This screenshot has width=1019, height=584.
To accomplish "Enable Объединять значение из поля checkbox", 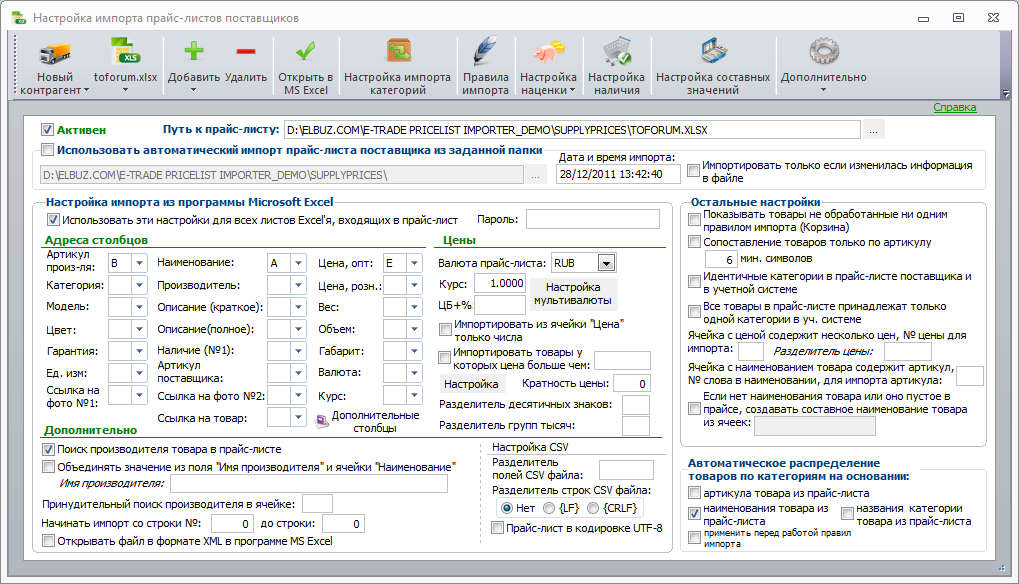I will [48, 467].
